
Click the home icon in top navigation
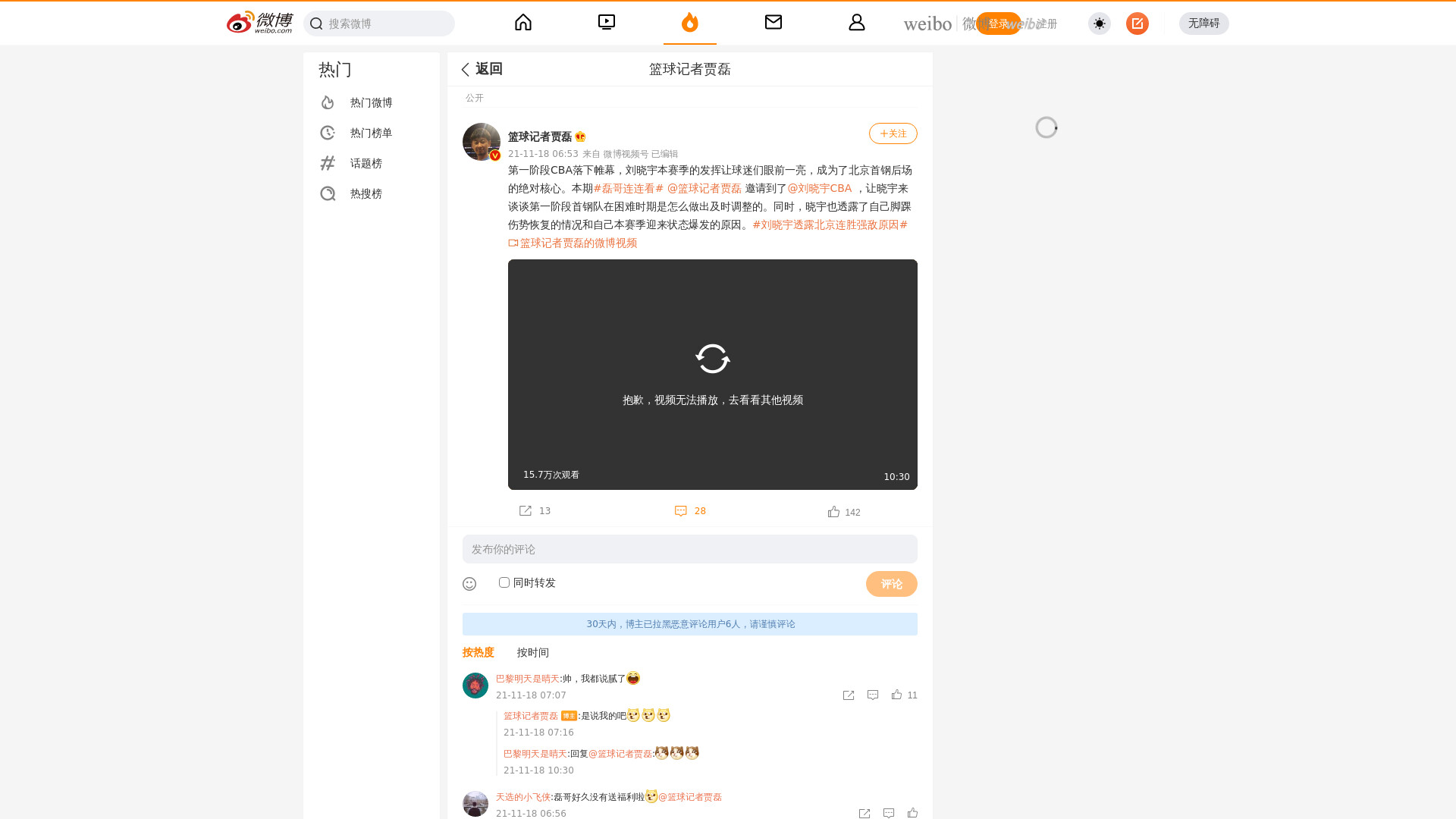coord(523,22)
